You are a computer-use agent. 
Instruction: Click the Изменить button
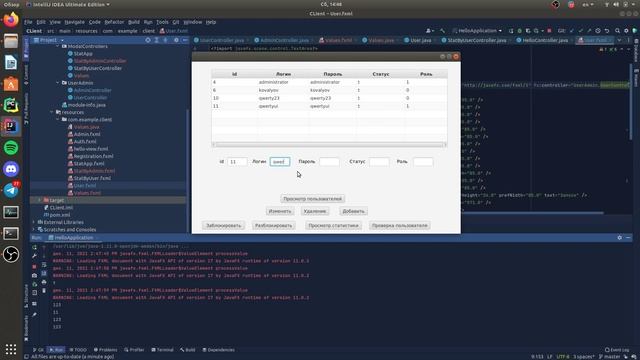tap(280, 211)
